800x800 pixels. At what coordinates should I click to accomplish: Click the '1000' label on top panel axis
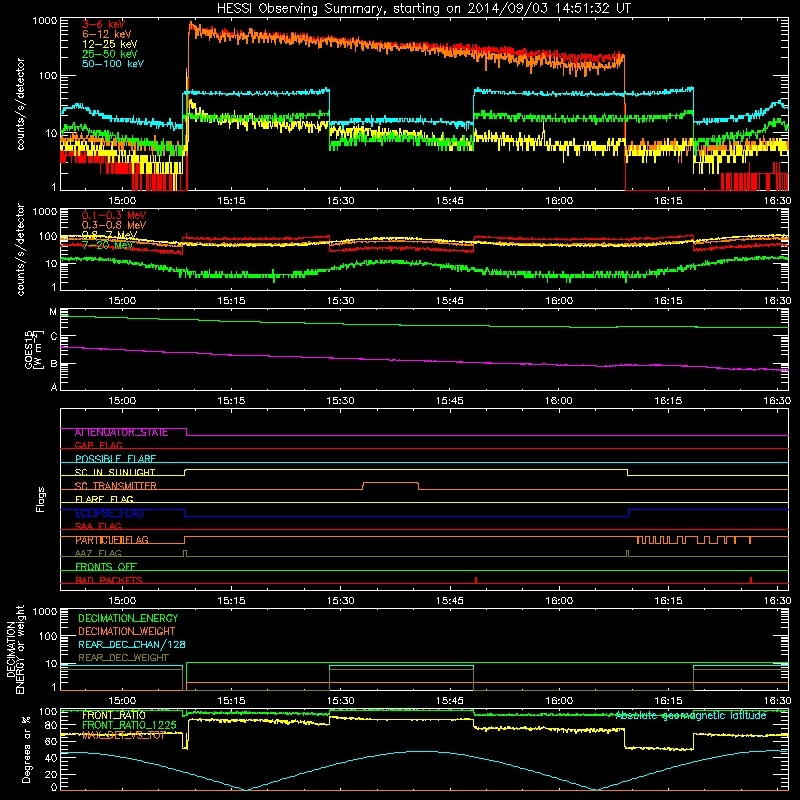click(45, 21)
